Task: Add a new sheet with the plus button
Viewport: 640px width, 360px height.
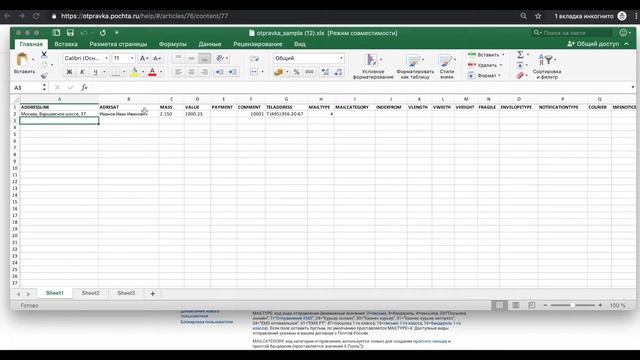Action: coord(153,293)
